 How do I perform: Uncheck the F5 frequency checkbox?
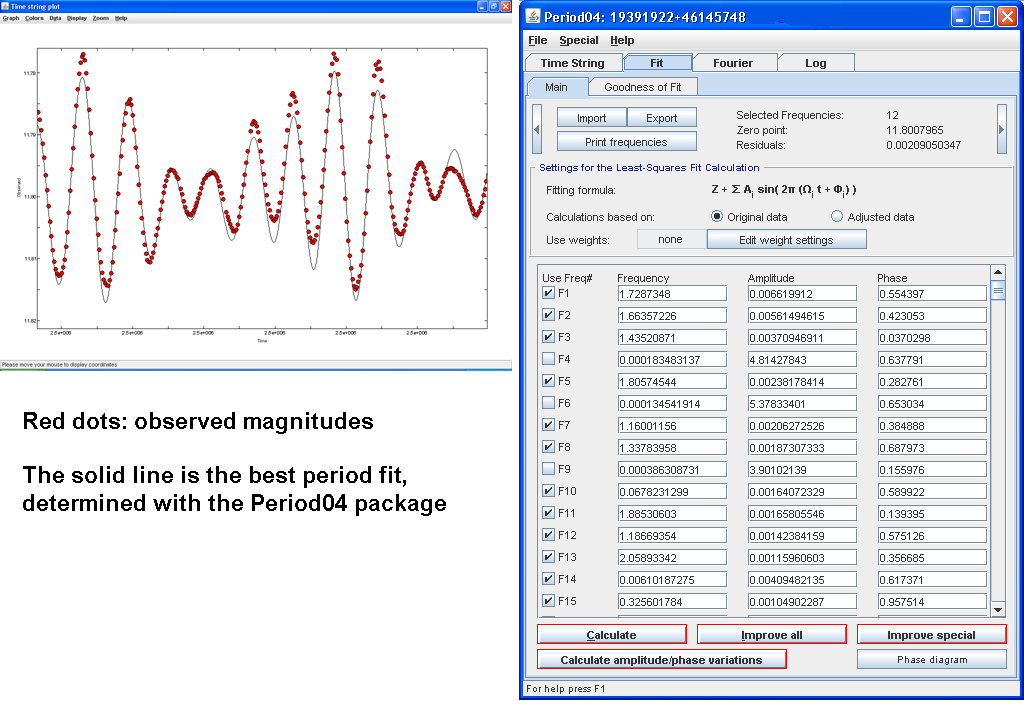point(549,381)
